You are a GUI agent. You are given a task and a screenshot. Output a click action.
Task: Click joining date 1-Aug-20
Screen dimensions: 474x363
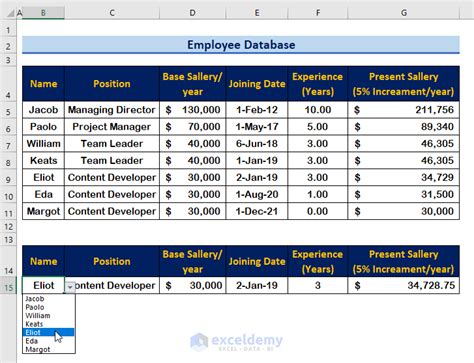click(257, 194)
